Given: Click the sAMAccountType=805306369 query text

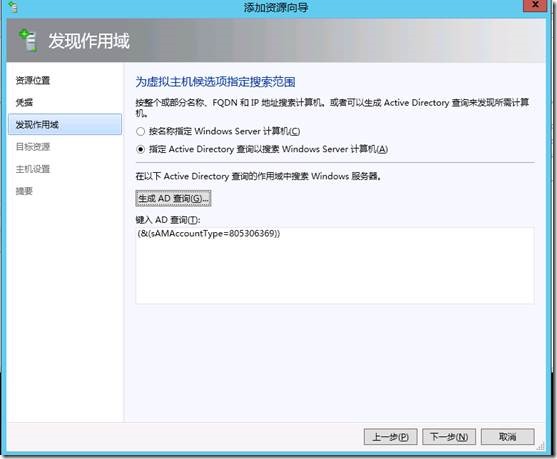Looking at the screenshot, I should [209, 233].
